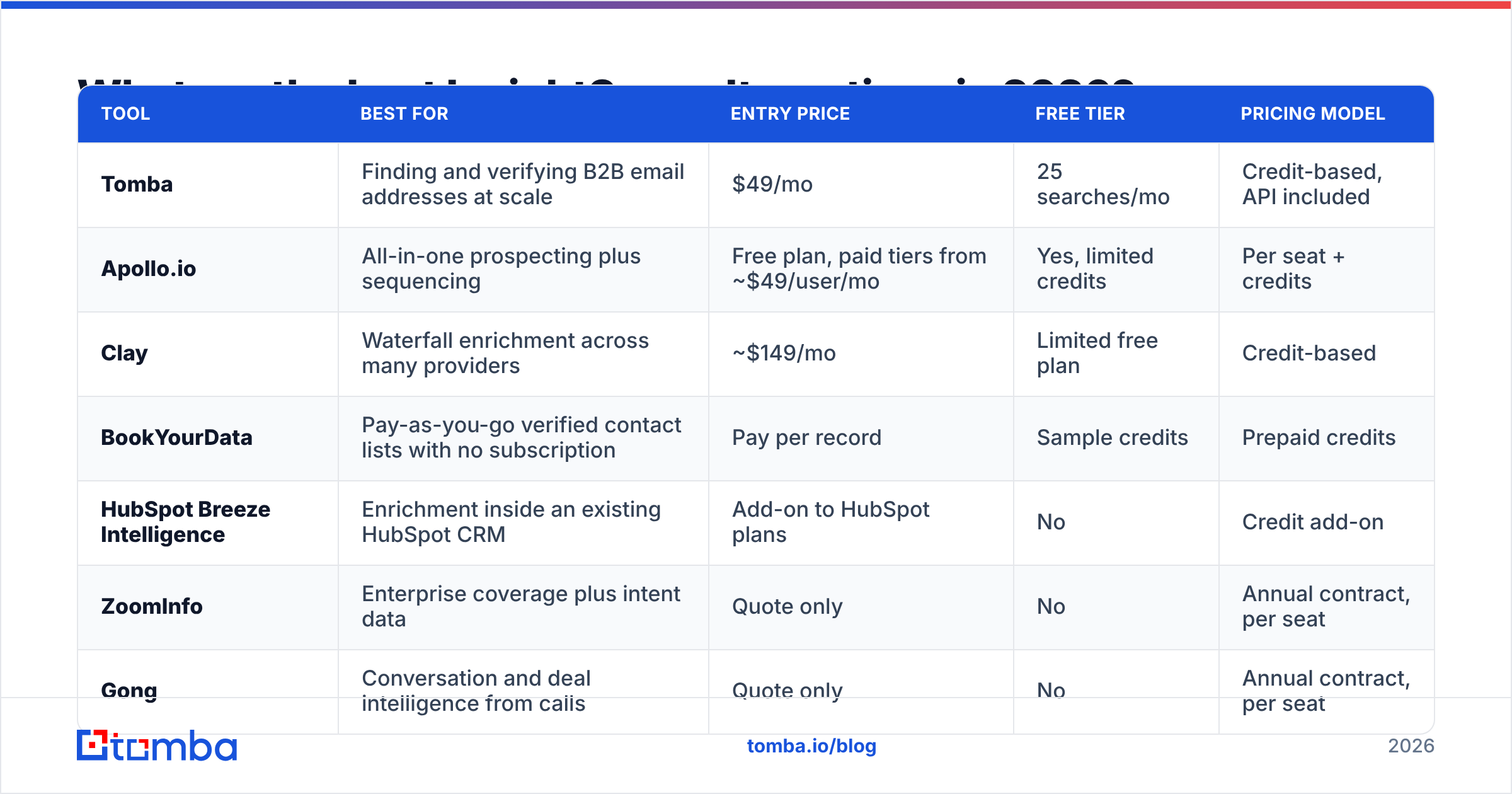Select the TOOL column header
The width and height of the screenshot is (1512, 794).
(125, 113)
